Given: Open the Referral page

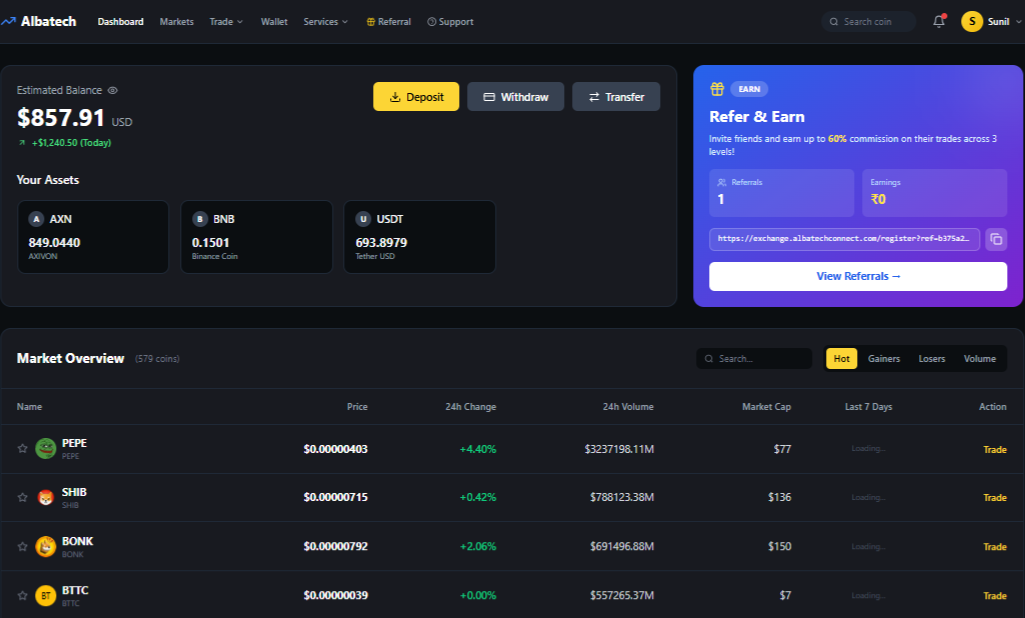Looking at the screenshot, I should pos(389,22).
